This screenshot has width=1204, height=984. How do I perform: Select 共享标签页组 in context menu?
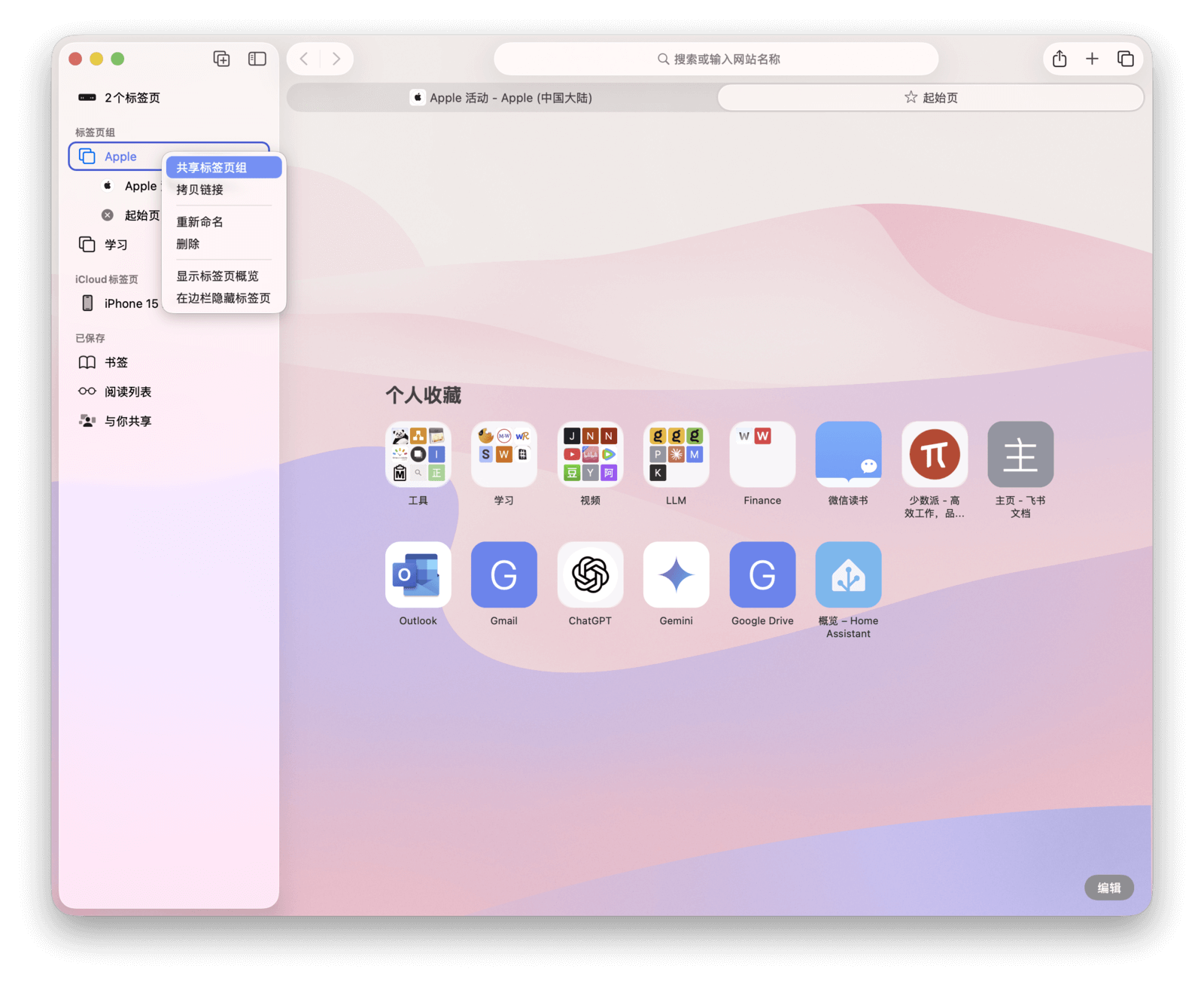pyautogui.click(x=223, y=167)
